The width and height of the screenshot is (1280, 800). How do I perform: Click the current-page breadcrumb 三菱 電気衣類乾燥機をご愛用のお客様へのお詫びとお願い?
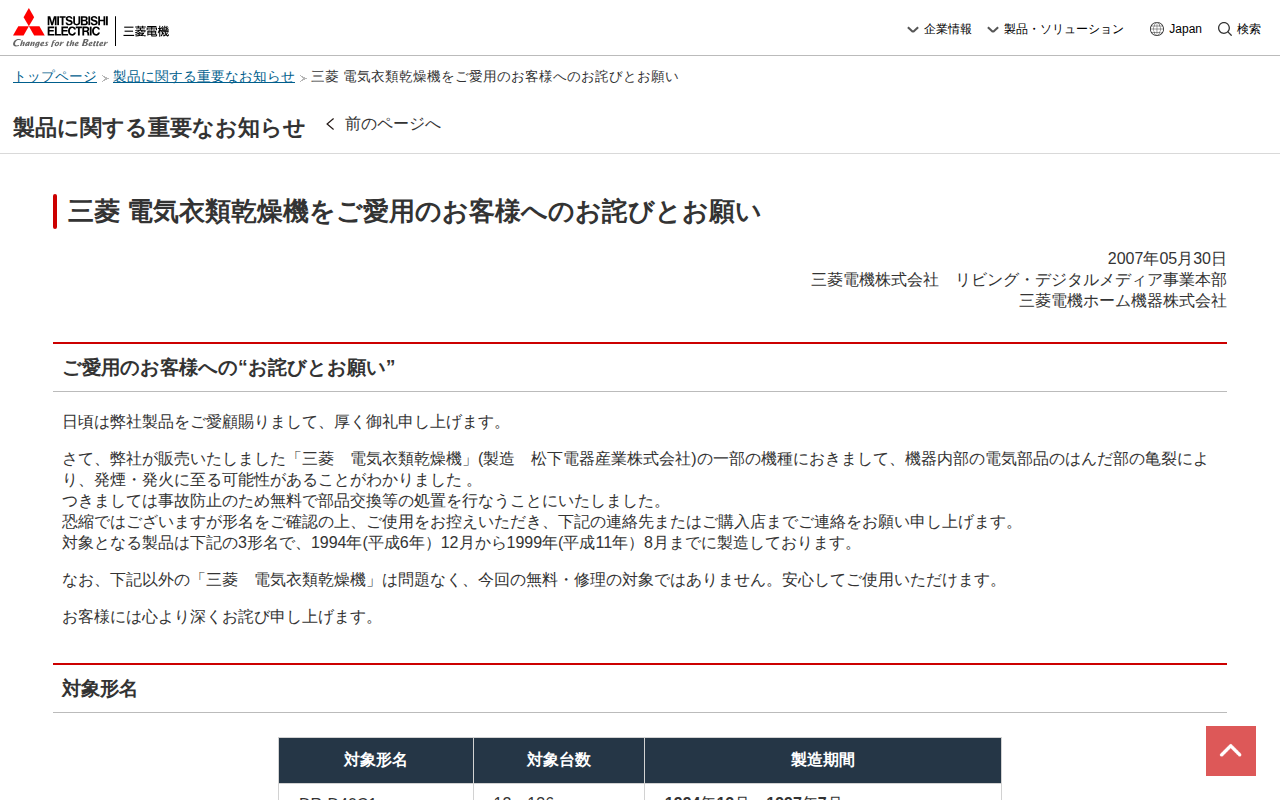coord(495,77)
